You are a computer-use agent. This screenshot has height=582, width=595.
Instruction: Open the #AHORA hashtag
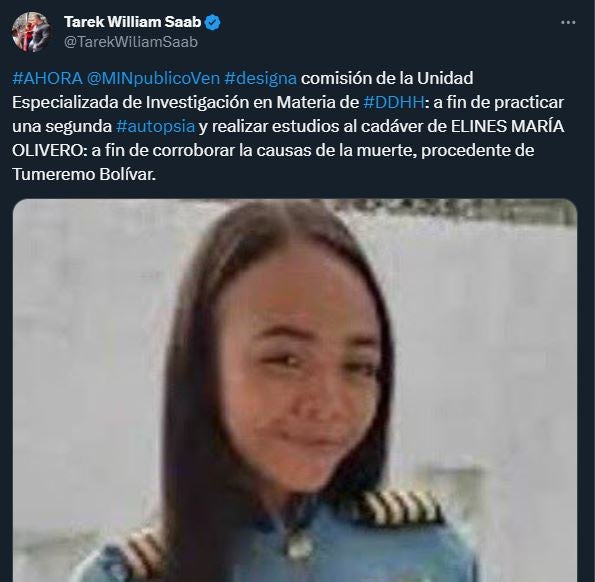[x=47, y=79]
